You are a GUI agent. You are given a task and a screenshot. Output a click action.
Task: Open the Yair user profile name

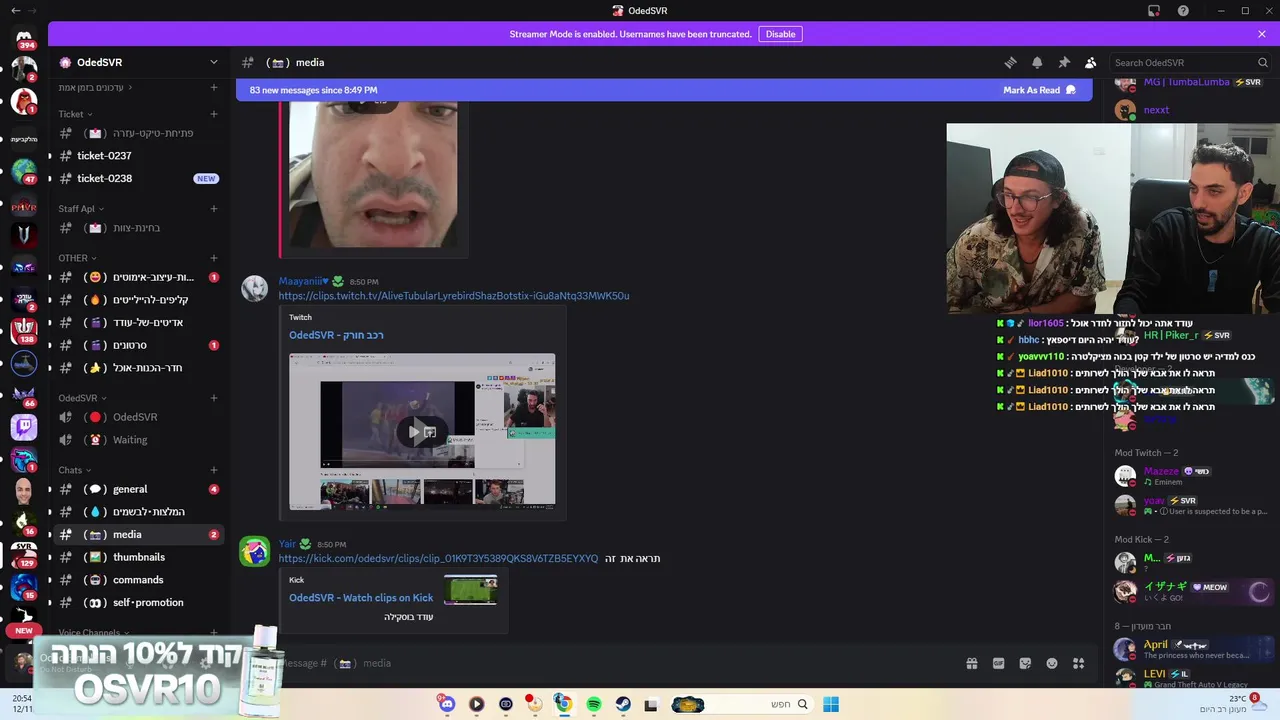pos(287,544)
